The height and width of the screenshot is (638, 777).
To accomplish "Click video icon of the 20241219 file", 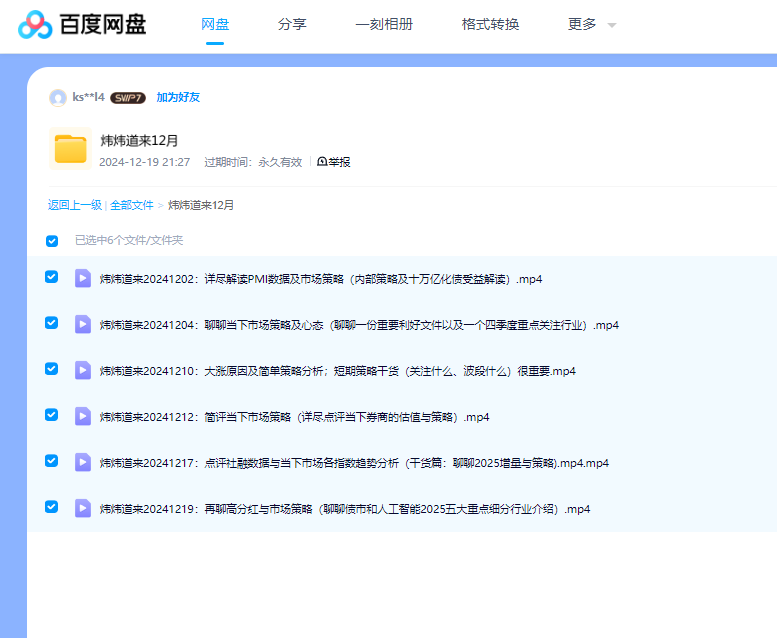I will 83,508.
